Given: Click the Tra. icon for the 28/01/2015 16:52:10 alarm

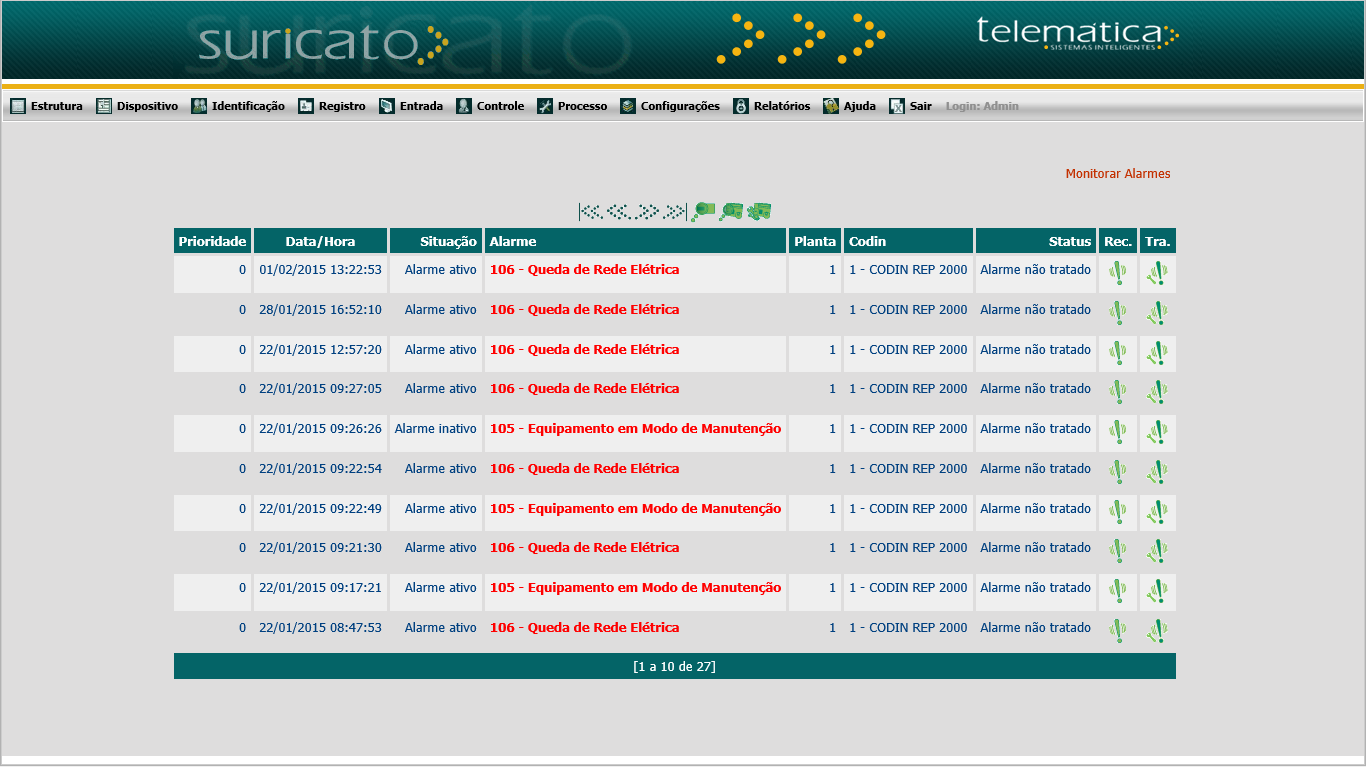Looking at the screenshot, I should click(1157, 312).
